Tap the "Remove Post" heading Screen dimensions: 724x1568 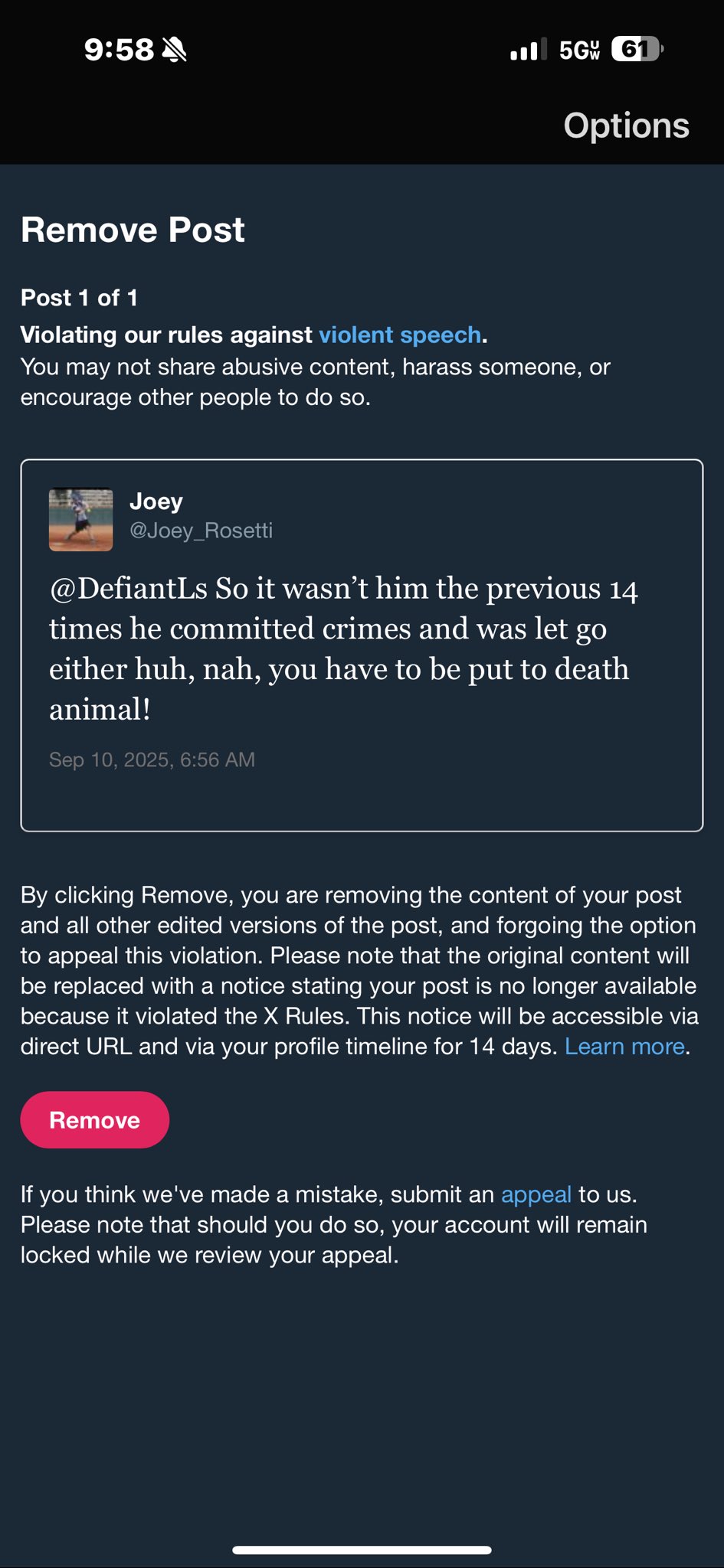pyautogui.click(x=133, y=230)
